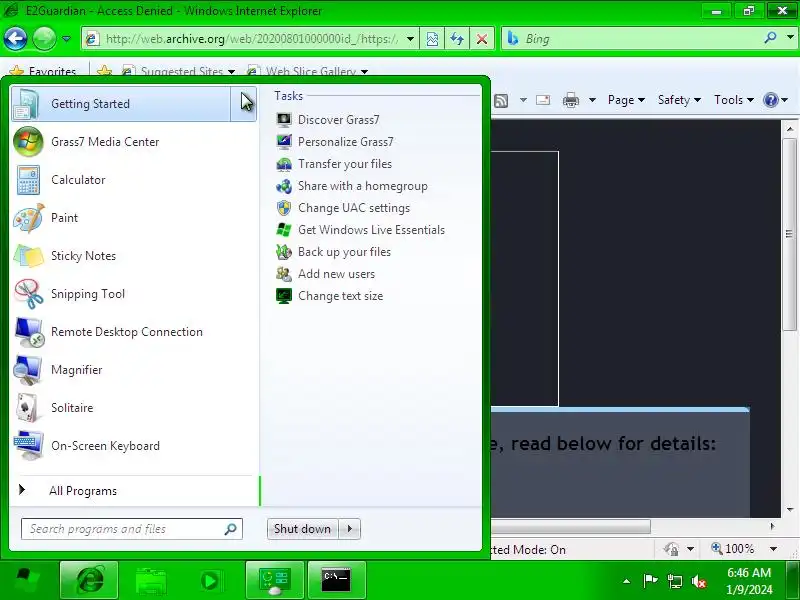
Task: Click the Search programs and files box
Action: (x=131, y=529)
